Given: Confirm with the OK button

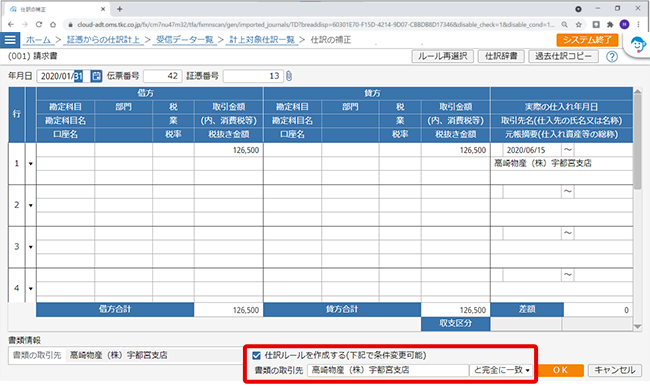Looking at the screenshot, I should [560, 370].
